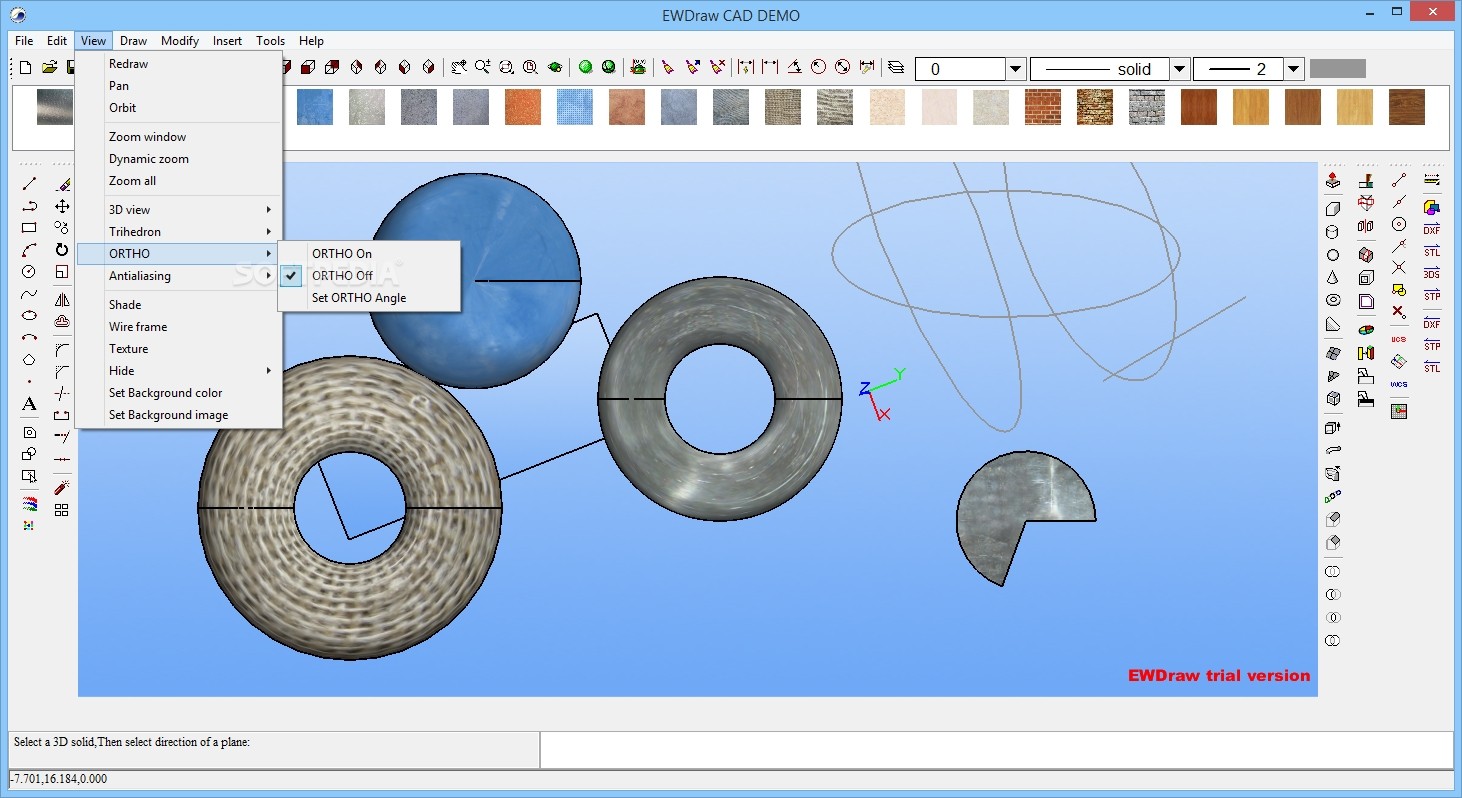Open the File menu

coord(24,41)
